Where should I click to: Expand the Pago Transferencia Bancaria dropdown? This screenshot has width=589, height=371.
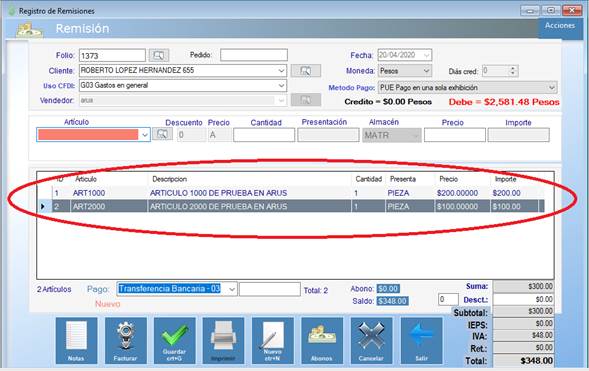232,289
